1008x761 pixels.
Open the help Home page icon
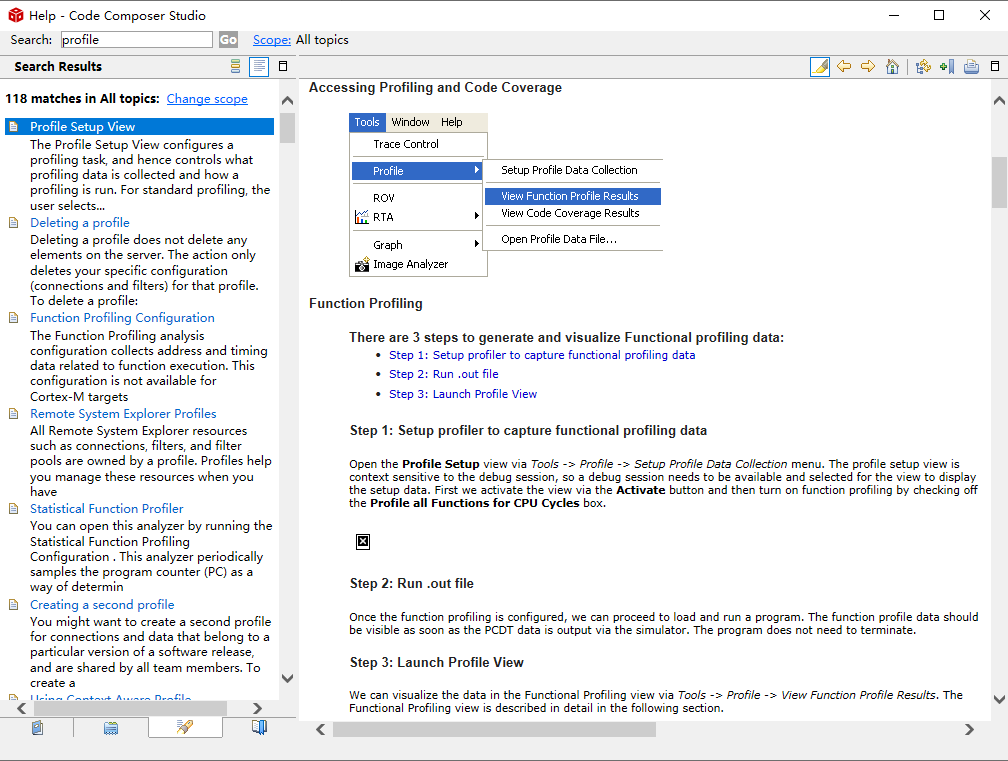pos(892,66)
